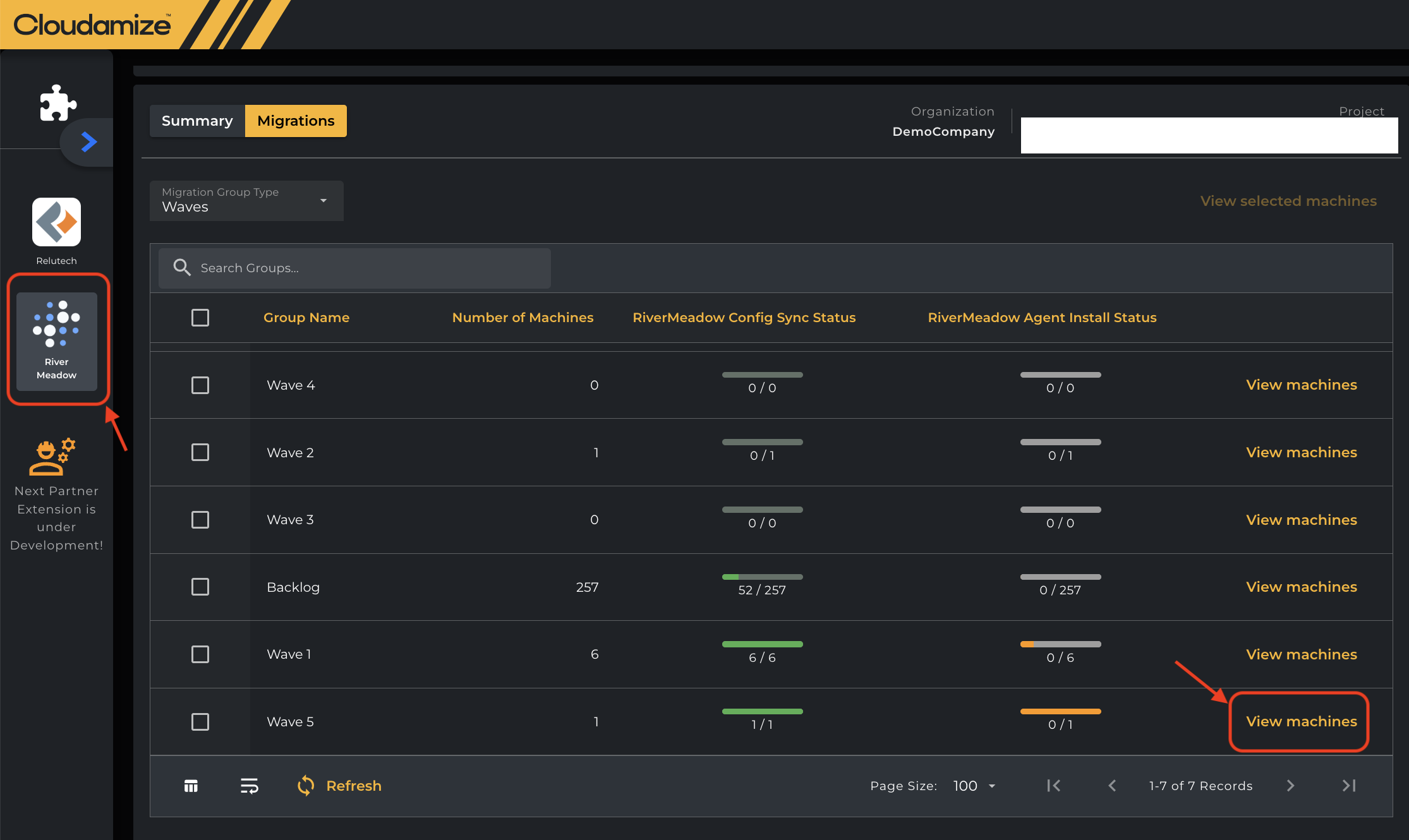Sort by Number of Machines header
This screenshot has width=1409, height=840.
pyautogui.click(x=523, y=318)
